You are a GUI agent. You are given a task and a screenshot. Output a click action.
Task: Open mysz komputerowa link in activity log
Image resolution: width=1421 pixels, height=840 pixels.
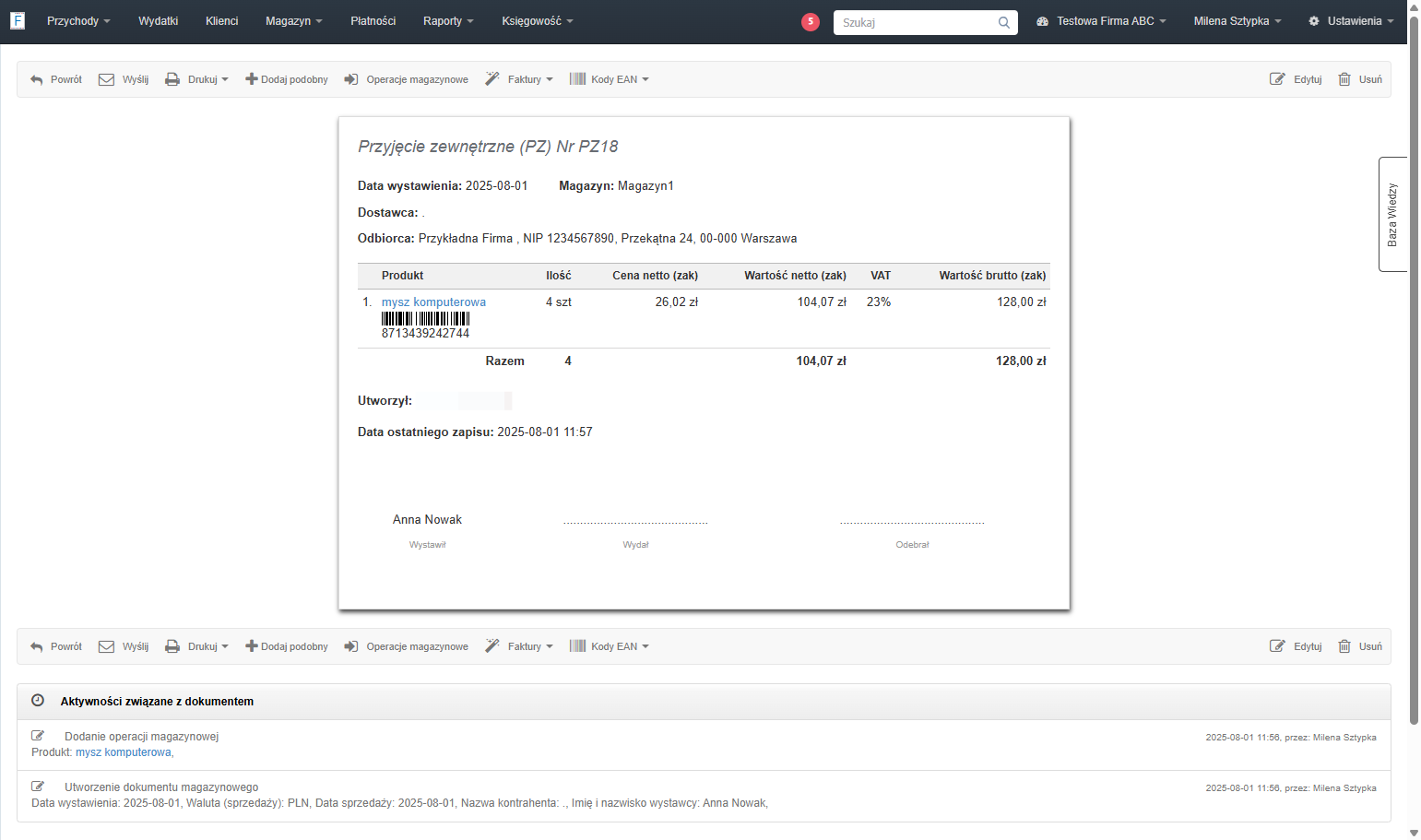[x=124, y=752]
